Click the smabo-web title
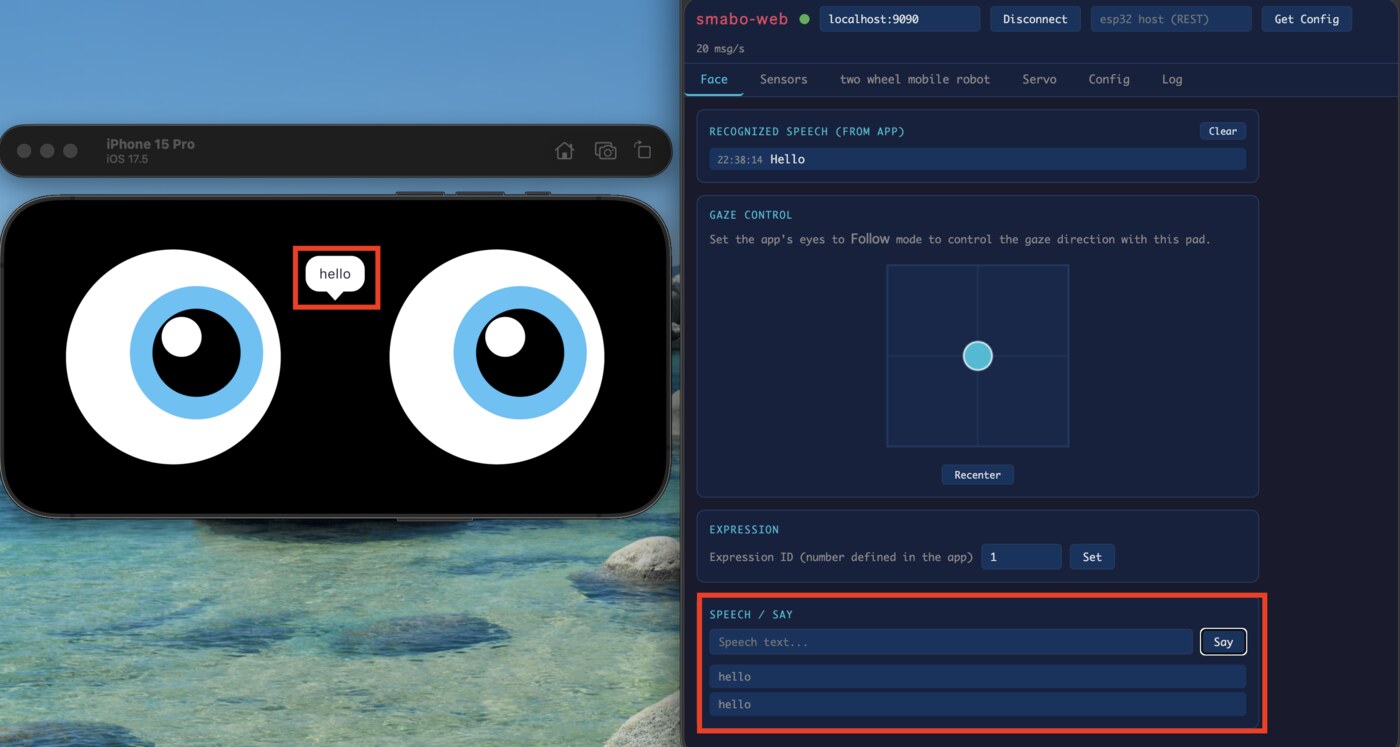The width and height of the screenshot is (1400, 747). point(742,19)
